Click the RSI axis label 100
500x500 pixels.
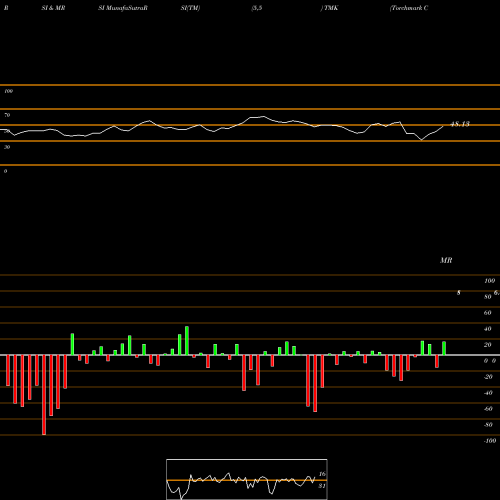(x=8, y=91)
